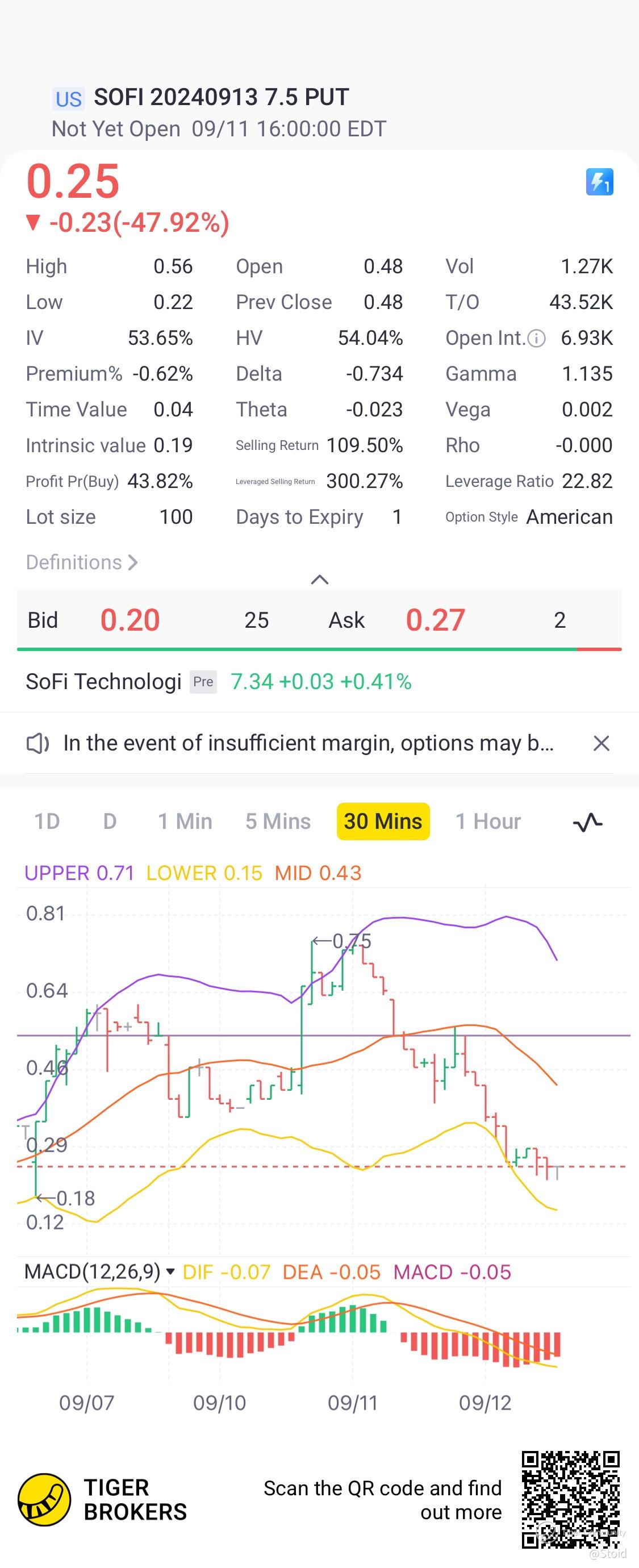Tap the Tiger Brokers logo
This screenshot has height=1568, width=639.
click(44, 1500)
